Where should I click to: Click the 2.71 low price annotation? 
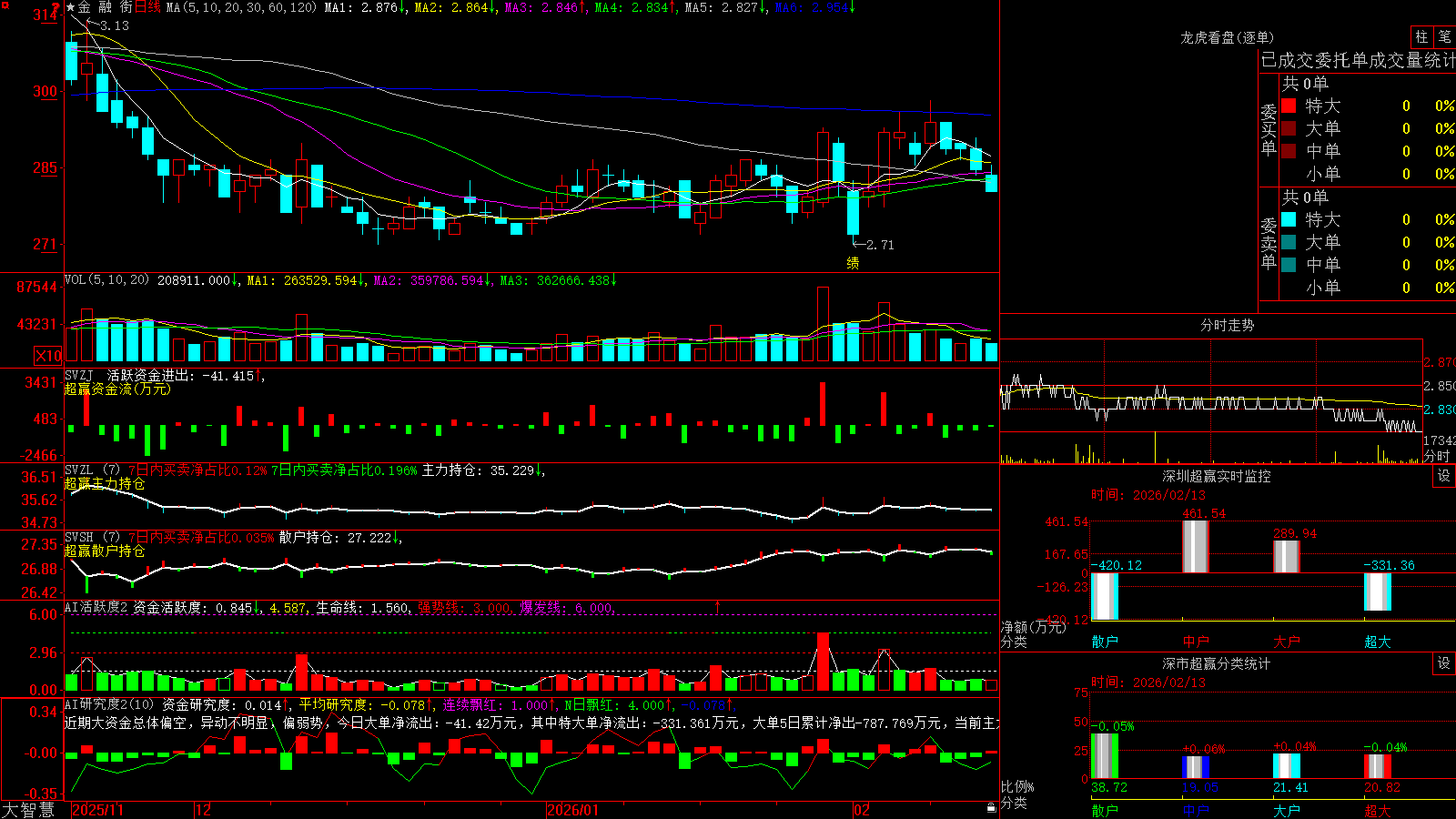[880, 245]
